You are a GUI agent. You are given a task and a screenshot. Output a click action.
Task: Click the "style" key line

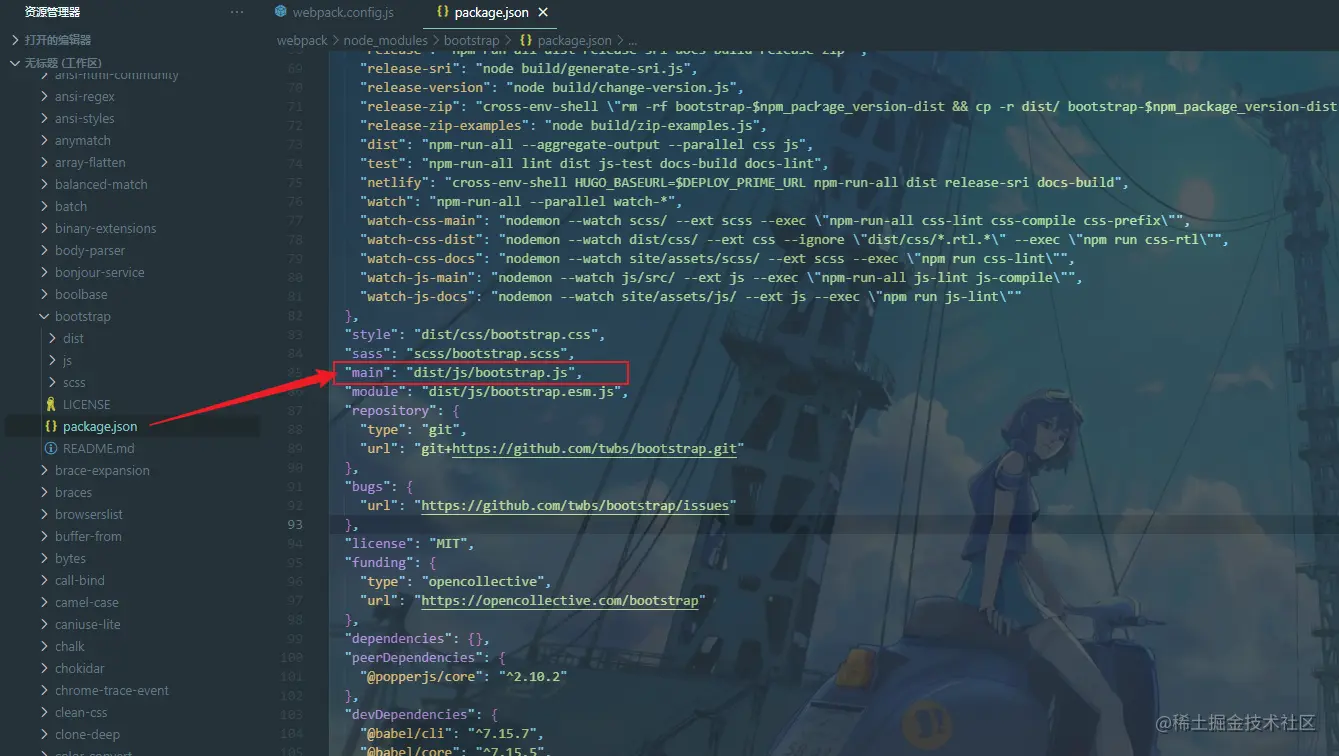coord(475,335)
